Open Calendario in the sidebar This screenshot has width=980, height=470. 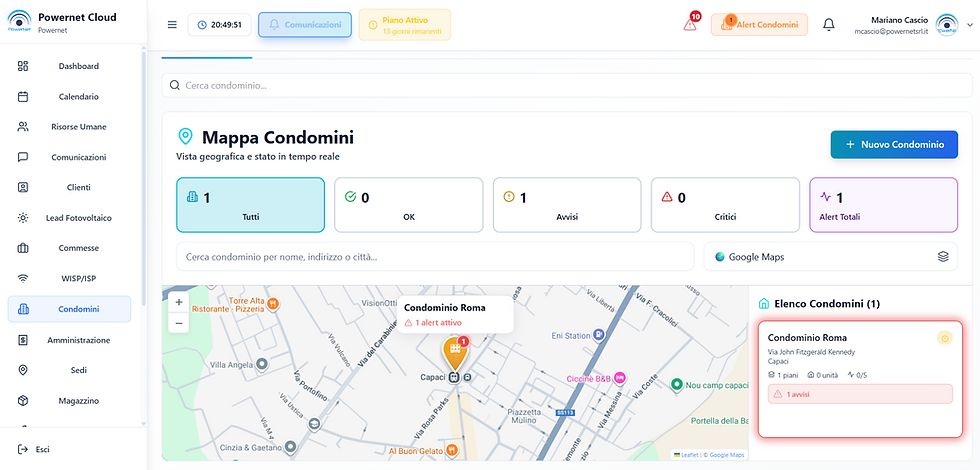69,97
